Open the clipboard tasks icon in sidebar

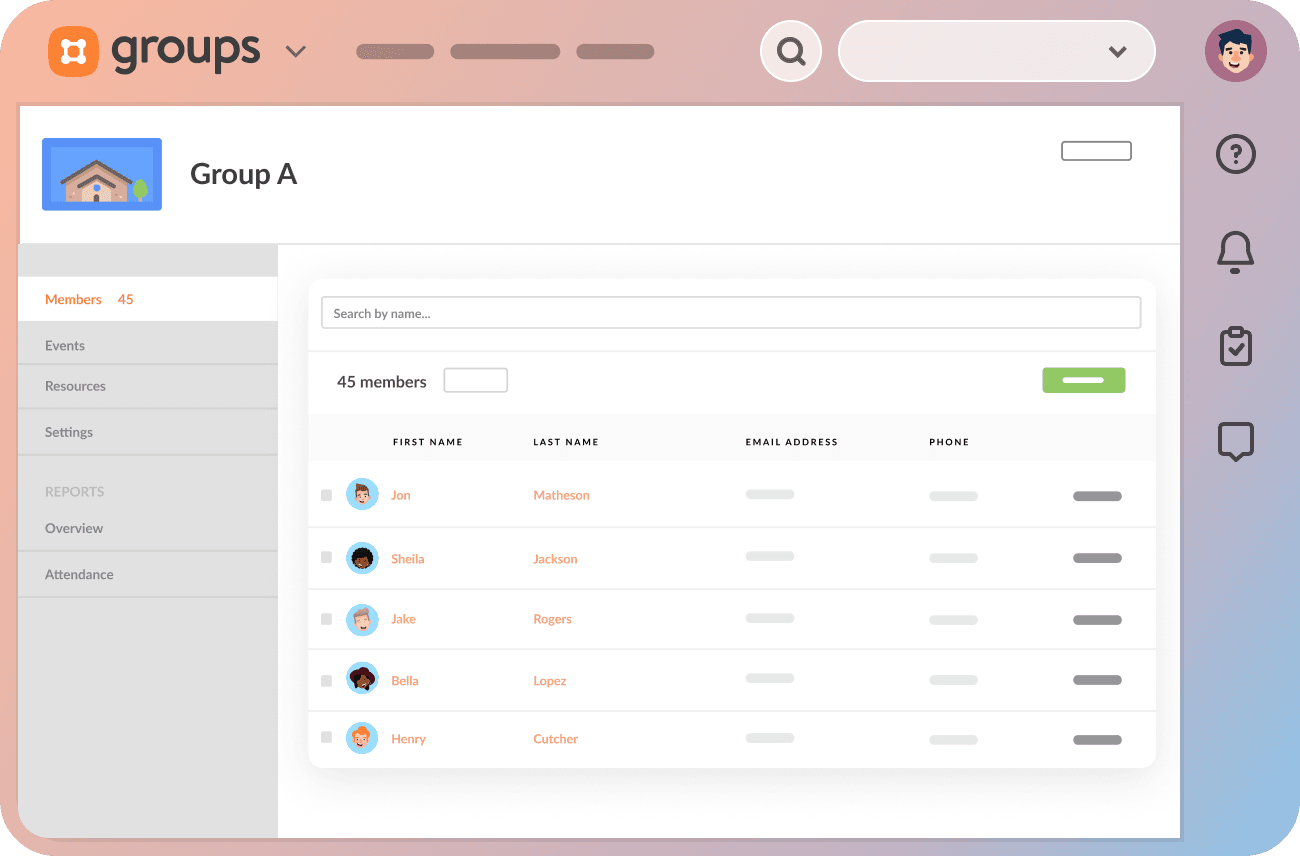(1235, 346)
